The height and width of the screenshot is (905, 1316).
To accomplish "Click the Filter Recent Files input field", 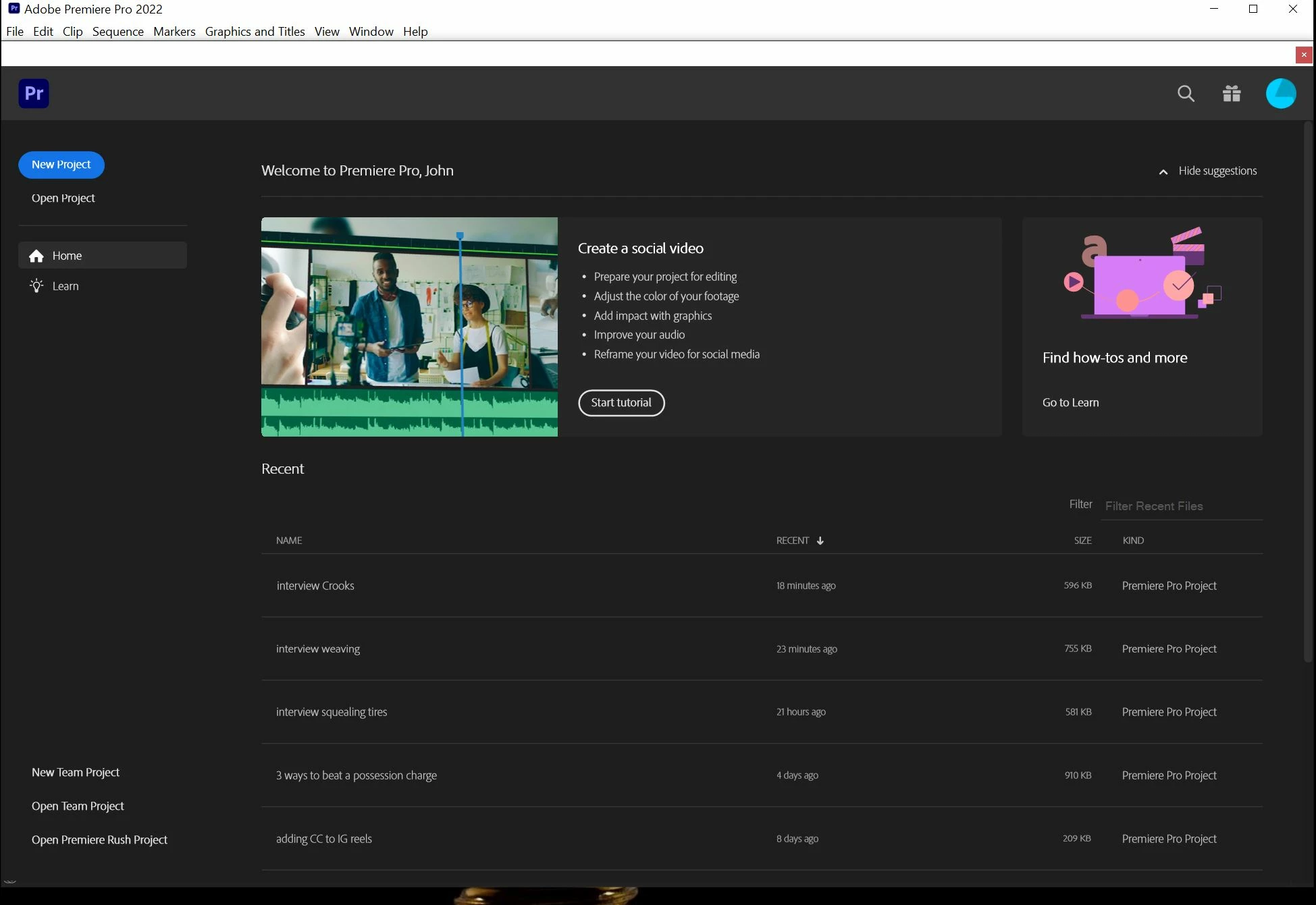I will [x=1180, y=506].
